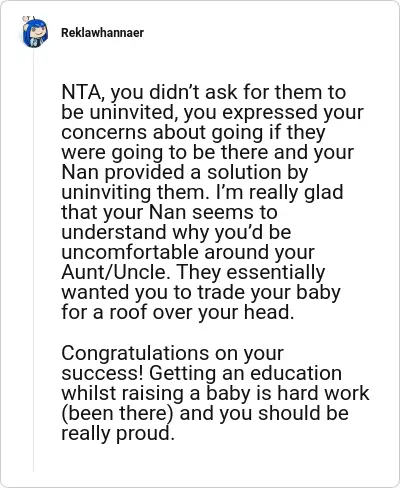400x488 pixels.
Task: Click the Aunt/Uncle text in the comment
Action: (114, 272)
